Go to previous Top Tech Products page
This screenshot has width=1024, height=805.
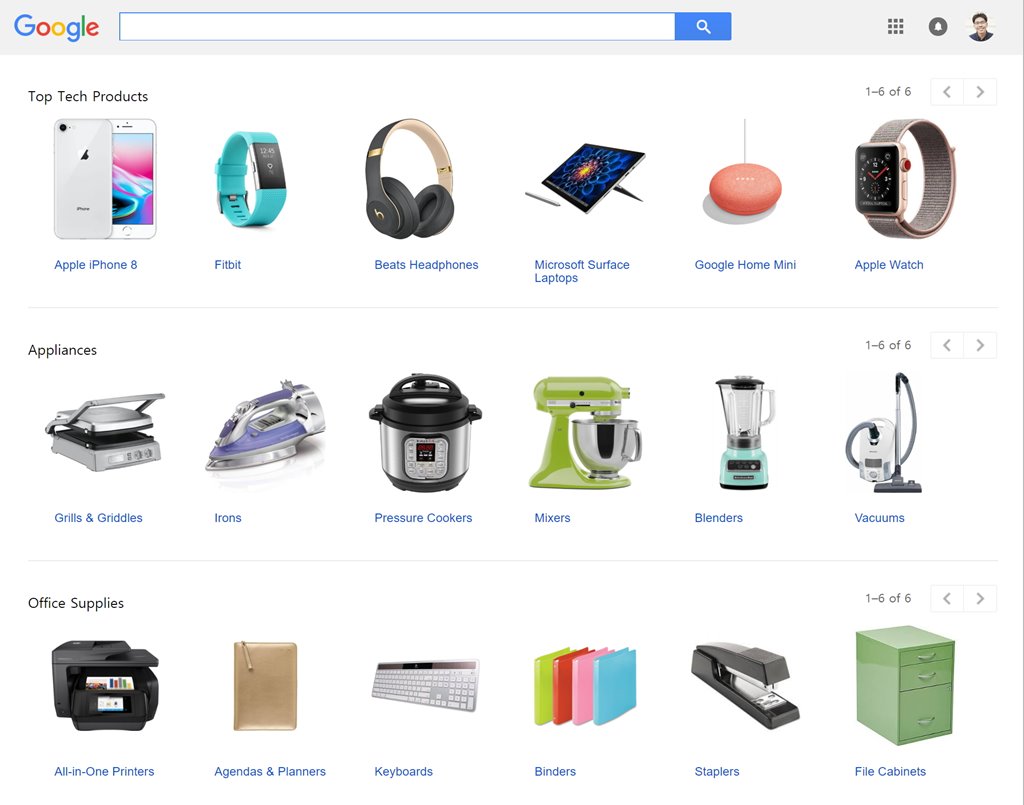(x=947, y=92)
